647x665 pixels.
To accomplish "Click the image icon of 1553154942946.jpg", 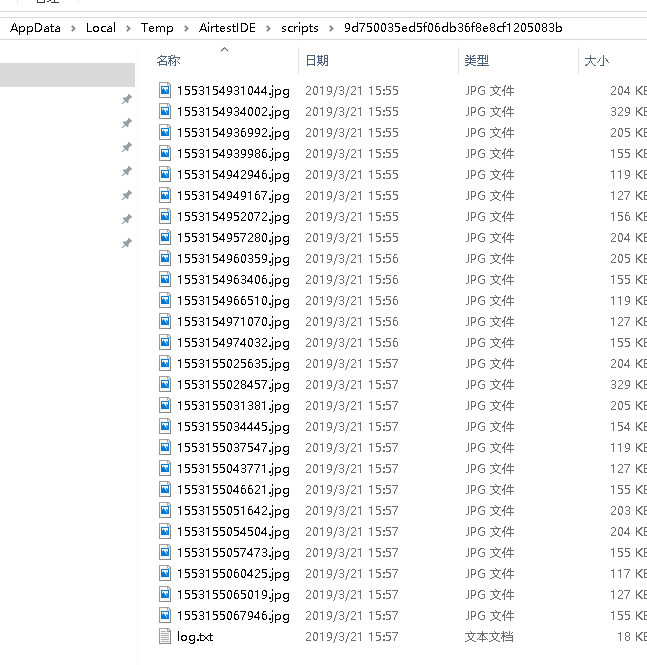I will pos(165,174).
